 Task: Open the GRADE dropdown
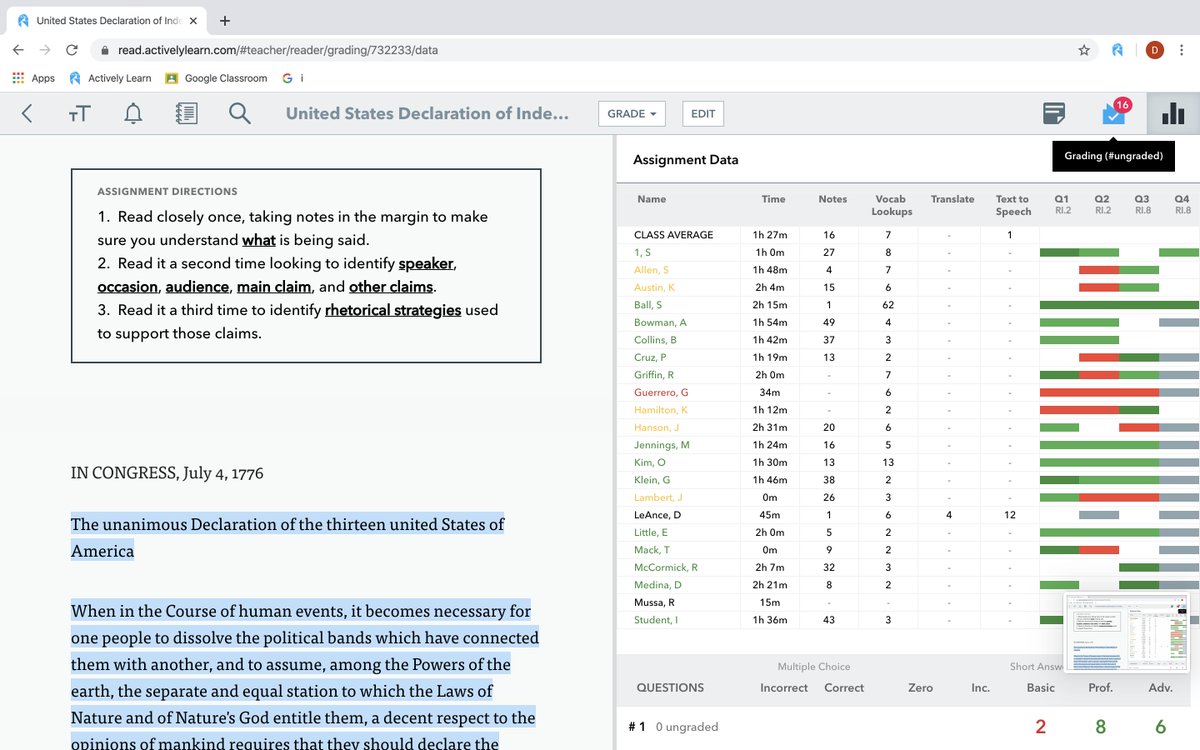[631, 113]
